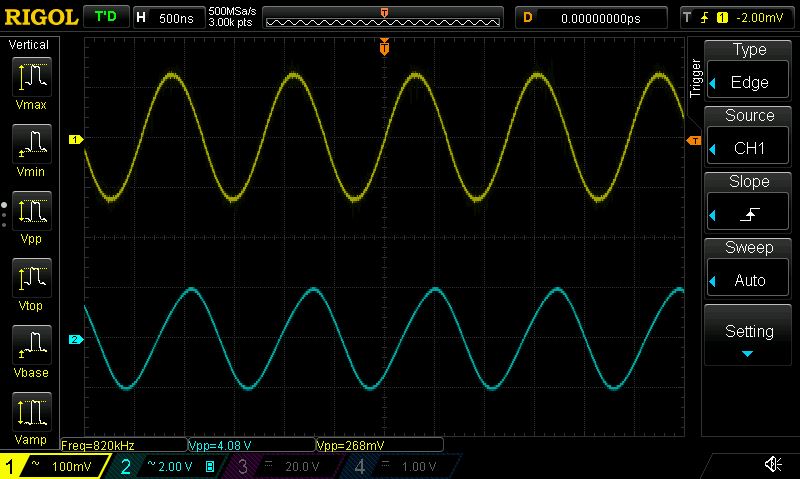Click the H 500ns timebase readout
The width and height of the screenshot is (800, 479).
pyautogui.click(x=169, y=18)
